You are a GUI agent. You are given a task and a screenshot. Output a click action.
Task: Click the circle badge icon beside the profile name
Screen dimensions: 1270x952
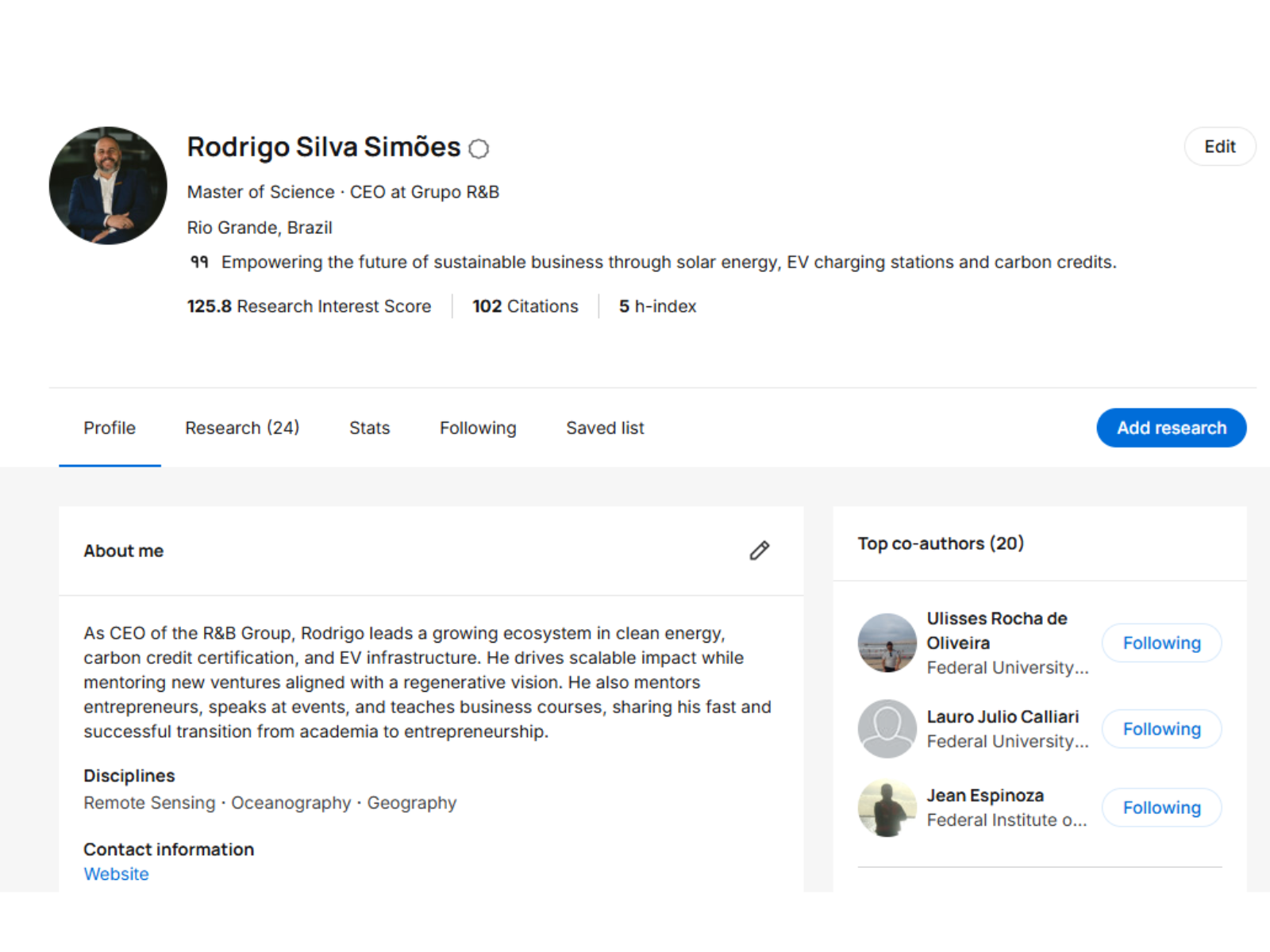click(x=479, y=148)
